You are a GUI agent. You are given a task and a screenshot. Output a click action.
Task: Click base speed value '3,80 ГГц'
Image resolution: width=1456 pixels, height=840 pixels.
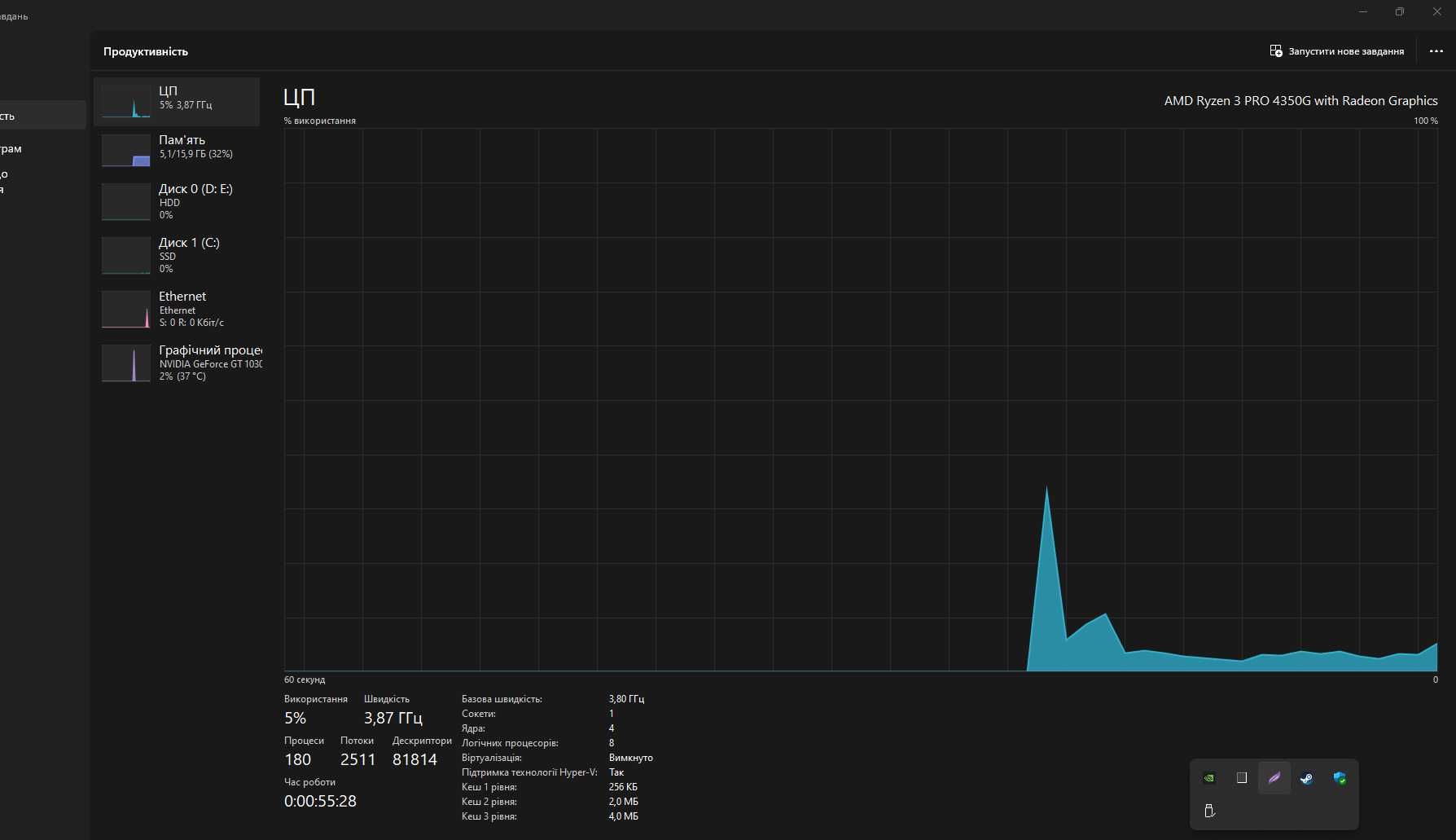(626, 699)
